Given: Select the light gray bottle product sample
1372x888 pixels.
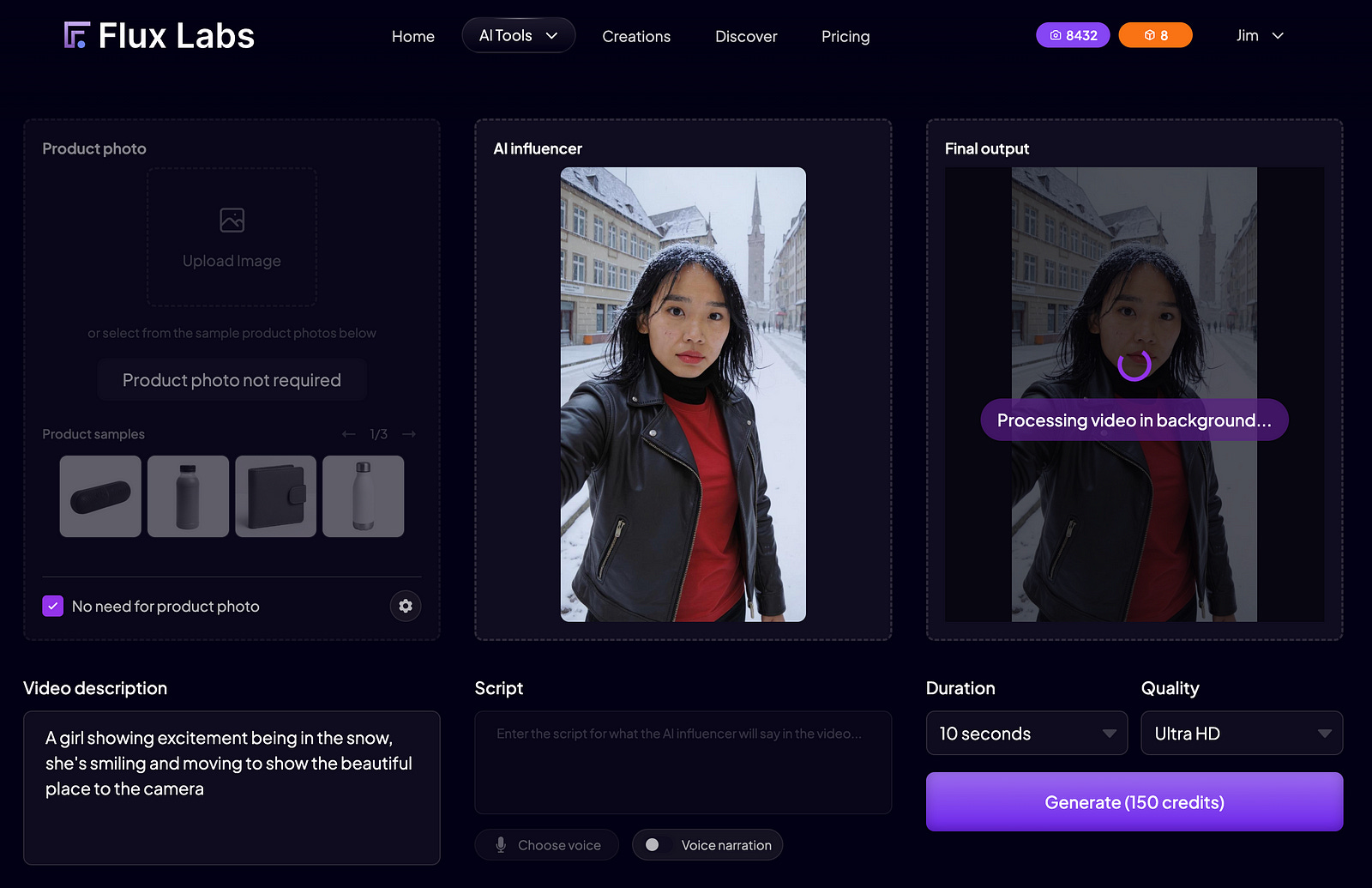Looking at the screenshot, I should pyautogui.click(x=363, y=496).
